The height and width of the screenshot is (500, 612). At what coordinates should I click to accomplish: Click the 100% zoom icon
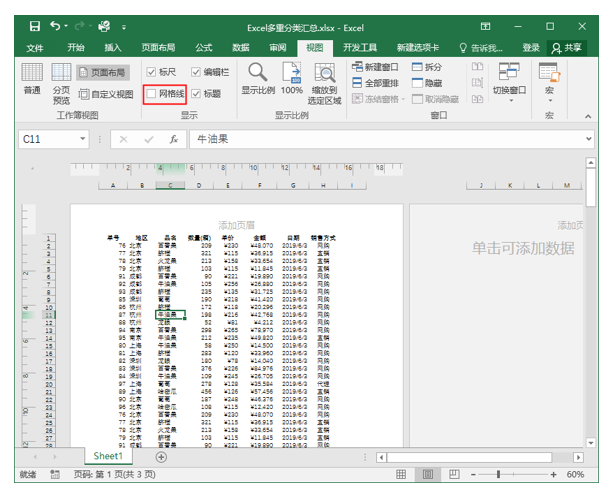[292, 73]
